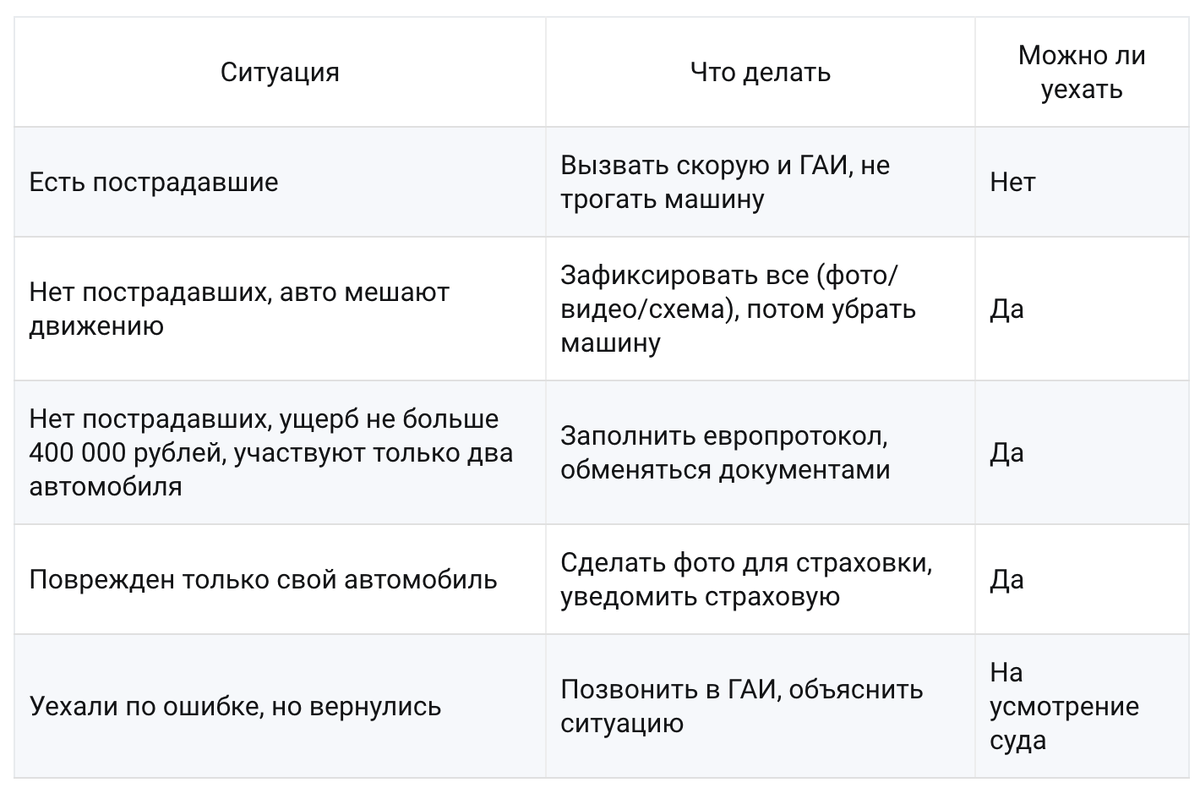1200x788 pixels.
Task: Click the 'Что делать' column header
Action: (760, 72)
